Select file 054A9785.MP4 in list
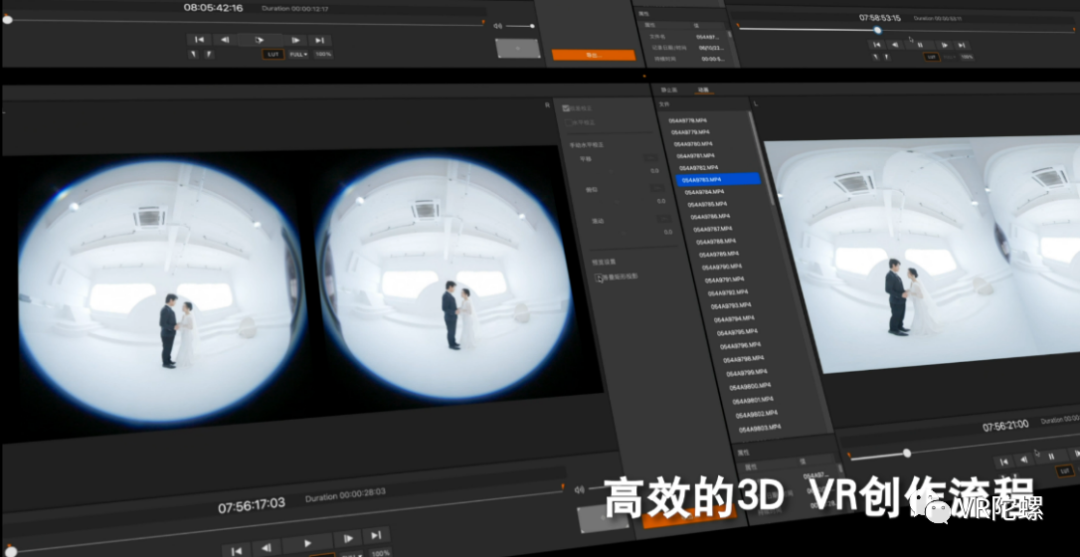1080x557 pixels. 707,204
